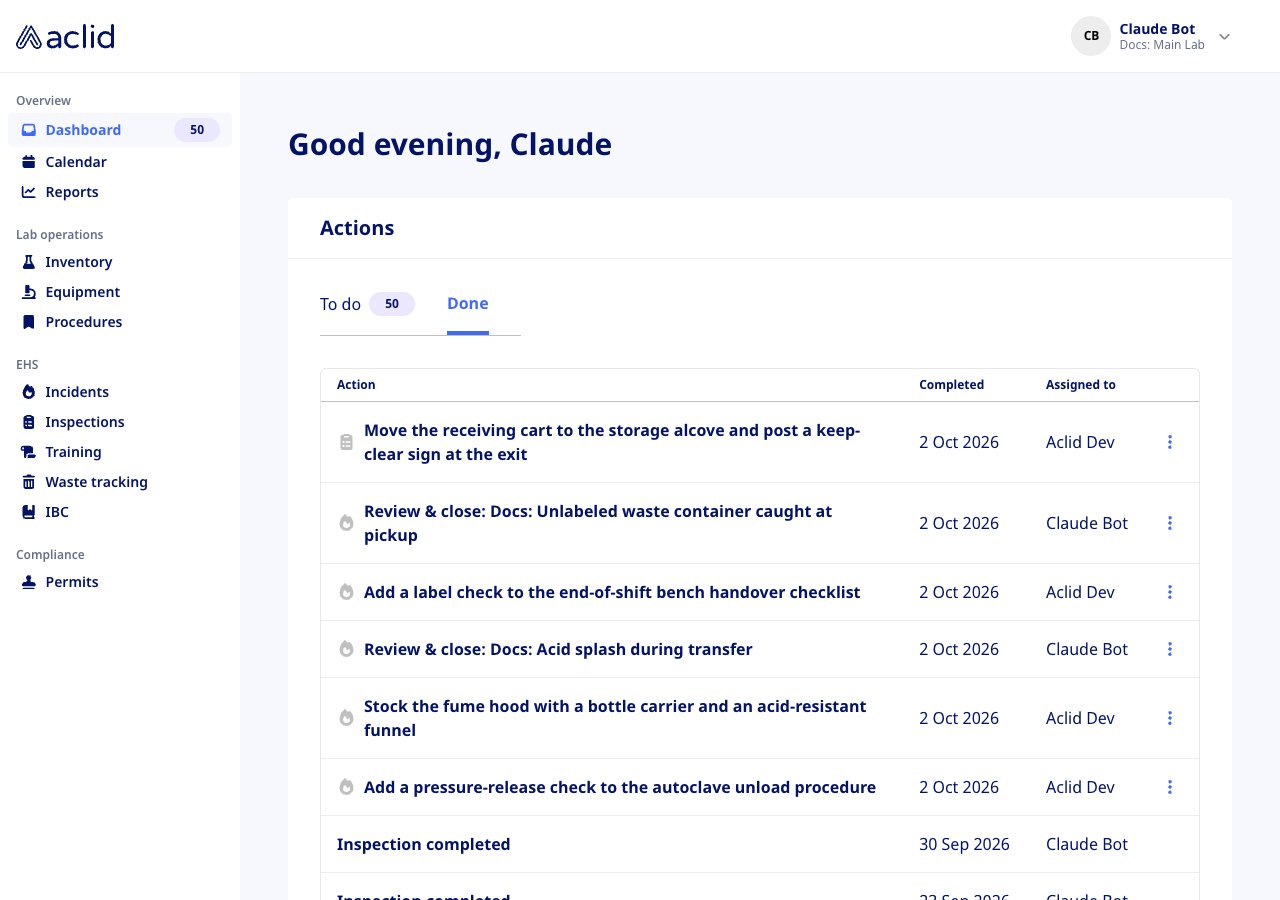
Task: Open 'Move the receiving cart' action link
Action: click(x=612, y=442)
